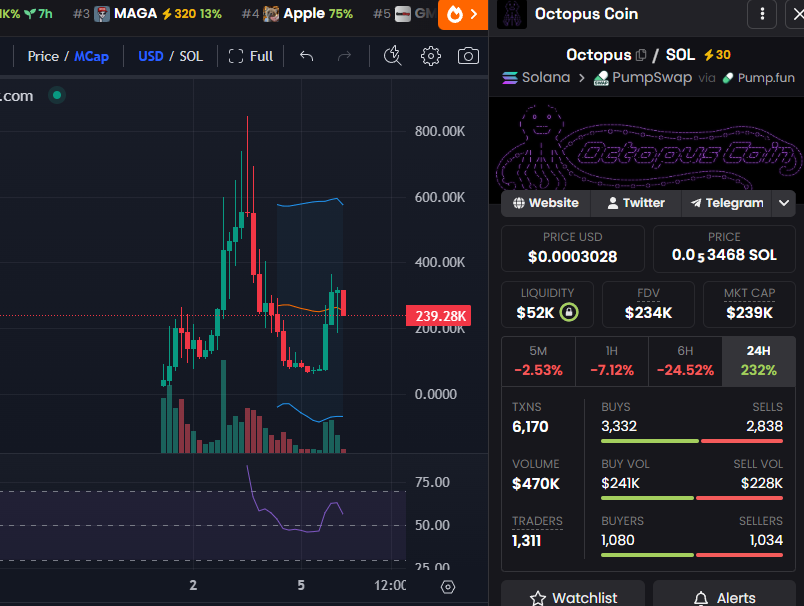This screenshot has width=804, height=606.
Task: Click the SELLS 2,838 value
Action: tap(765, 426)
